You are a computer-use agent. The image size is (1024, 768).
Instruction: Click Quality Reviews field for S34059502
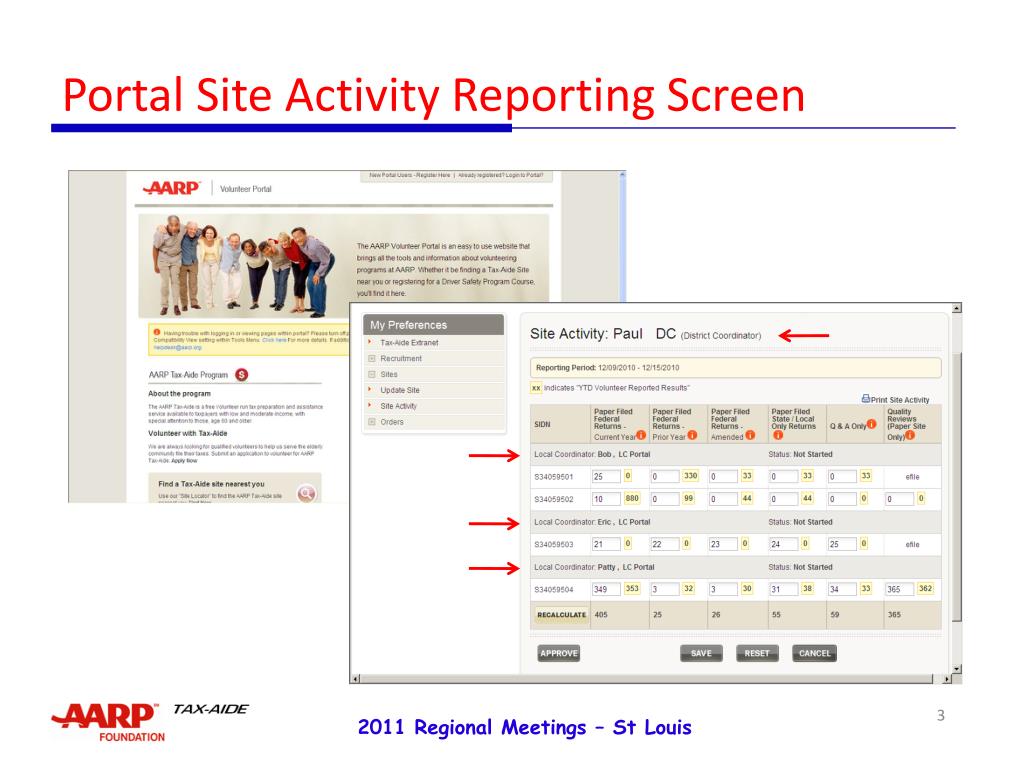coord(899,499)
